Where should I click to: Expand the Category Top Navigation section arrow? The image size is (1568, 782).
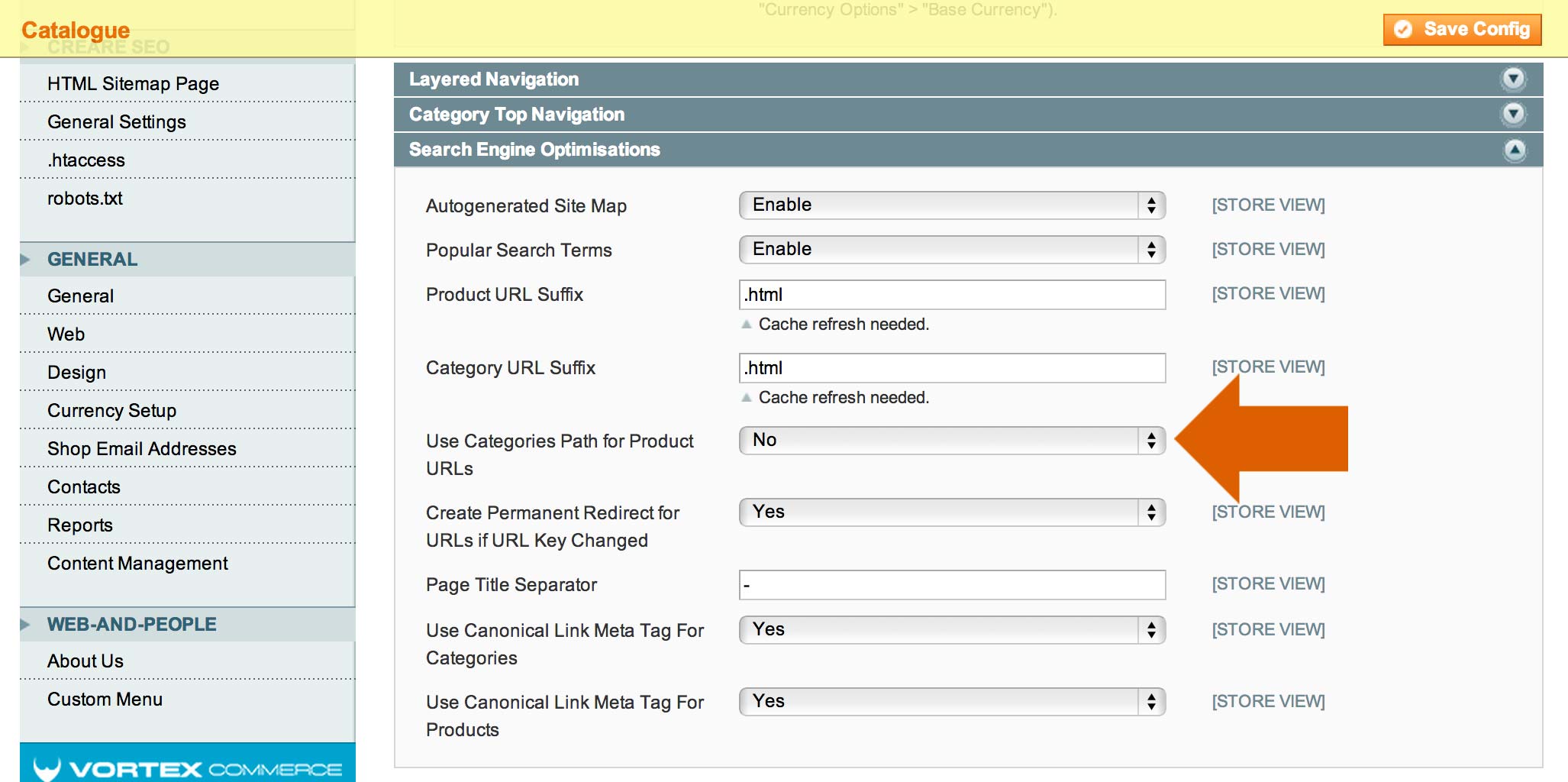1514,114
